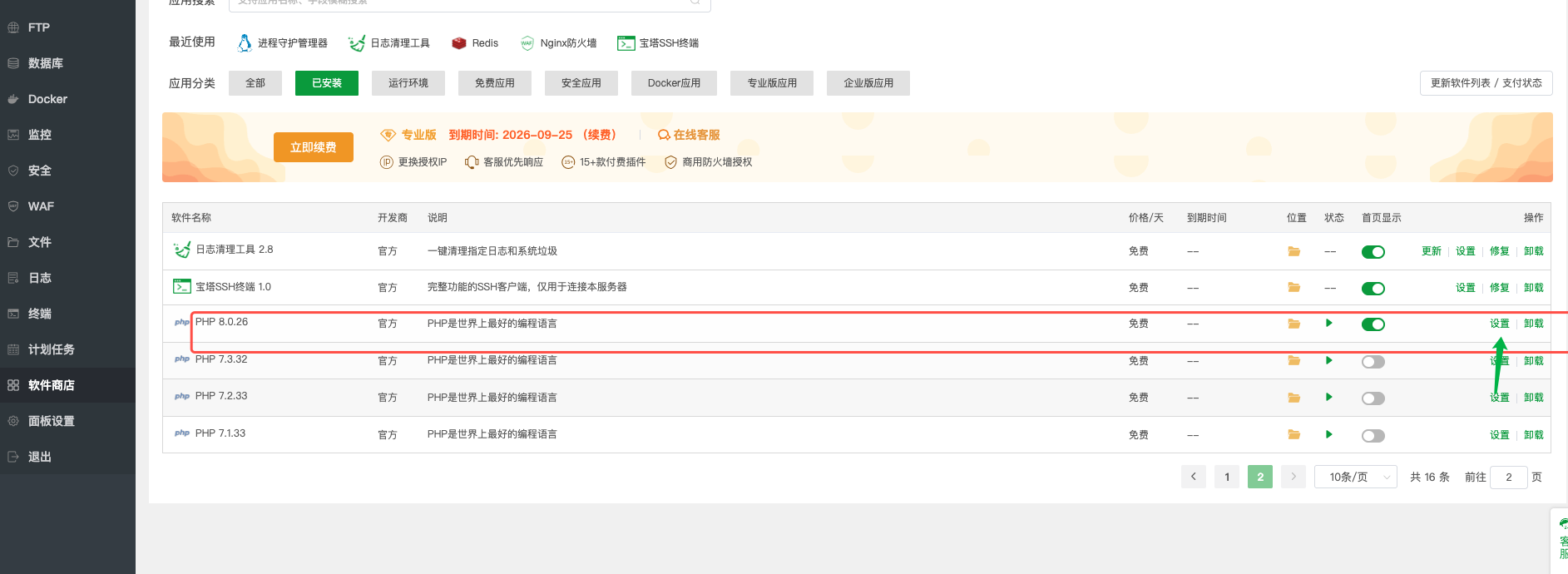
Task: Open recently used Nginx防火墙
Action: click(558, 43)
